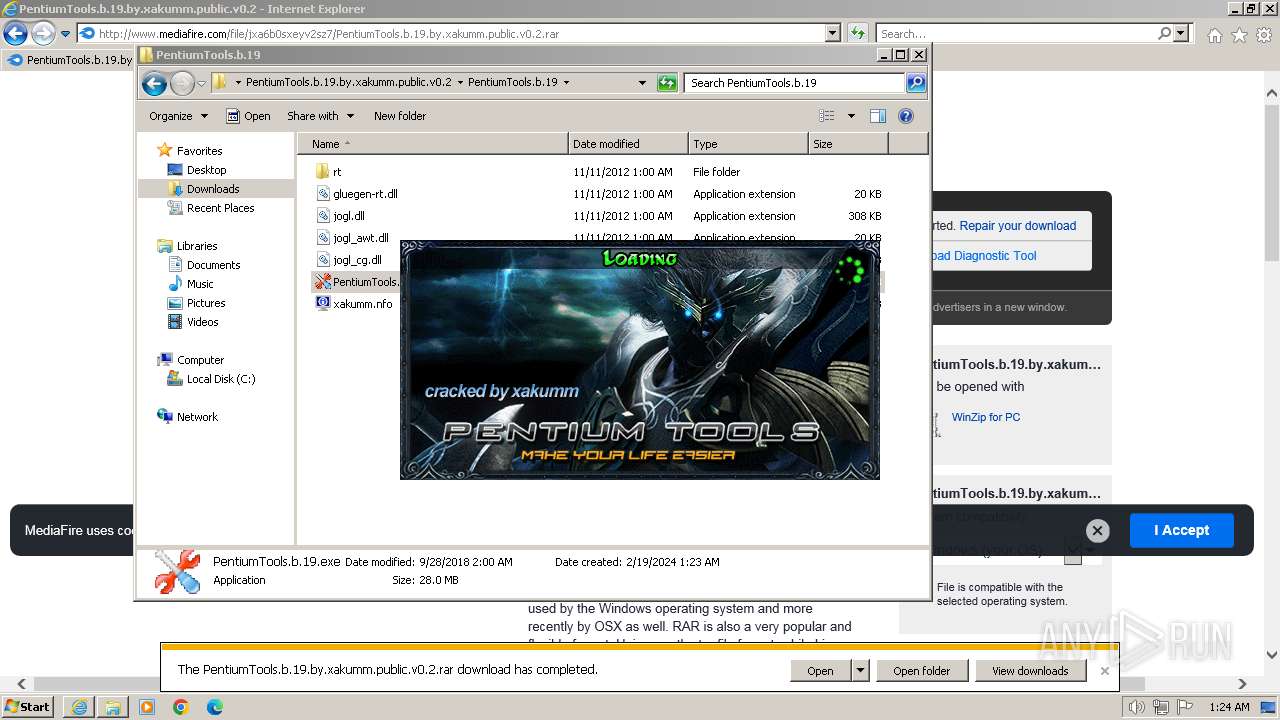The width and height of the screenshot is (1280, 720).
Task: Click the Explorer Back navigation arrow
Action: click(154, 83)
